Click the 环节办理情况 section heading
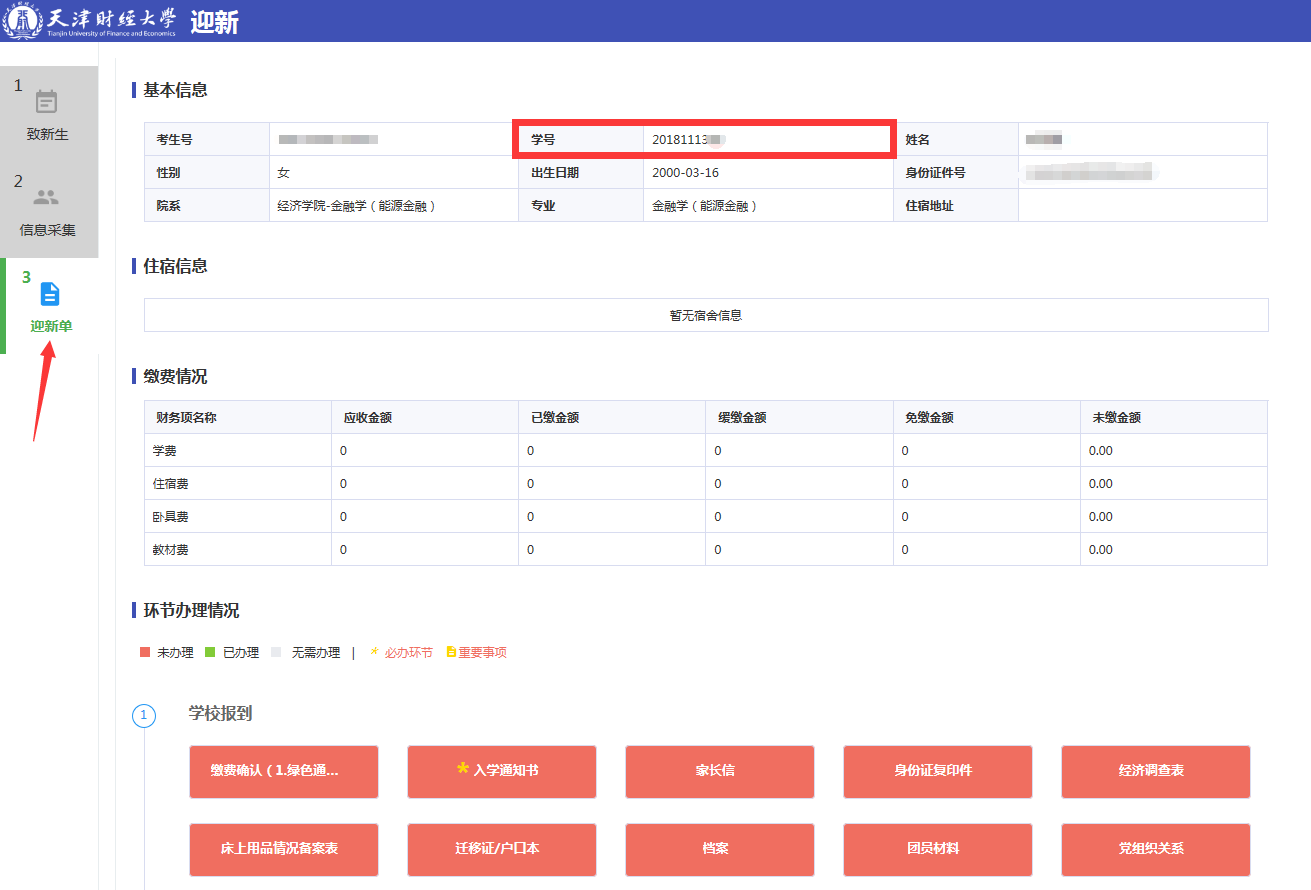Image resolution: width=1311 pixels, height=890 pixels. coord(192,611)
